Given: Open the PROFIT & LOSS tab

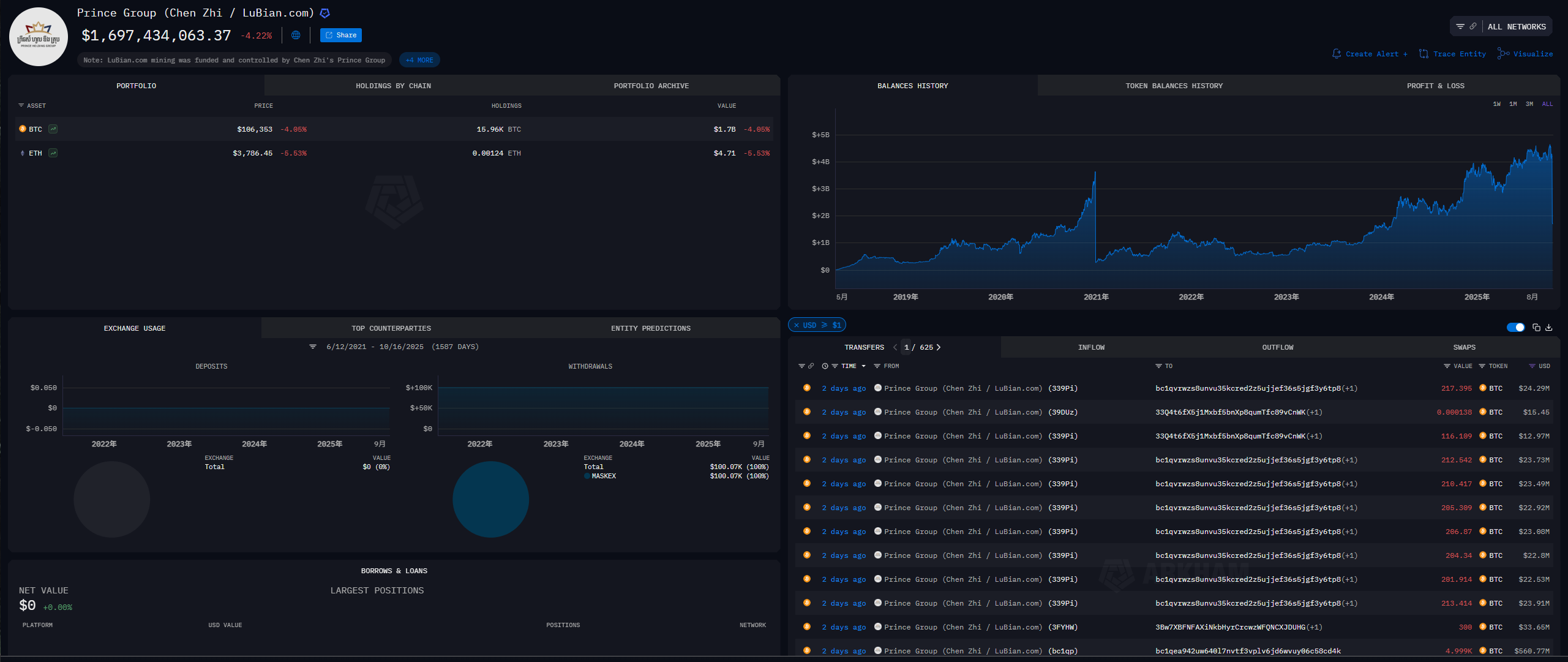Looking at the screenshot, I should [1435, 86].
